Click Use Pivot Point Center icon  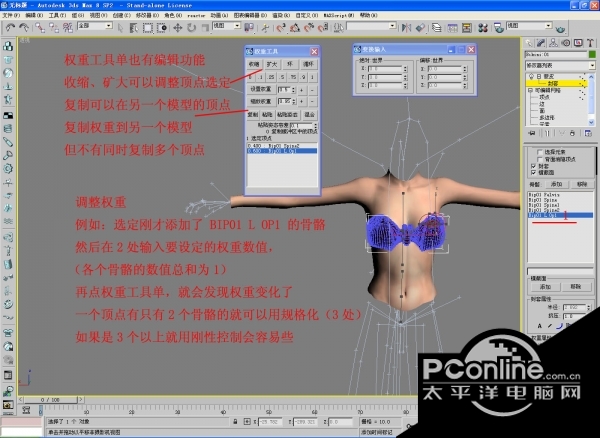point(249,28)
